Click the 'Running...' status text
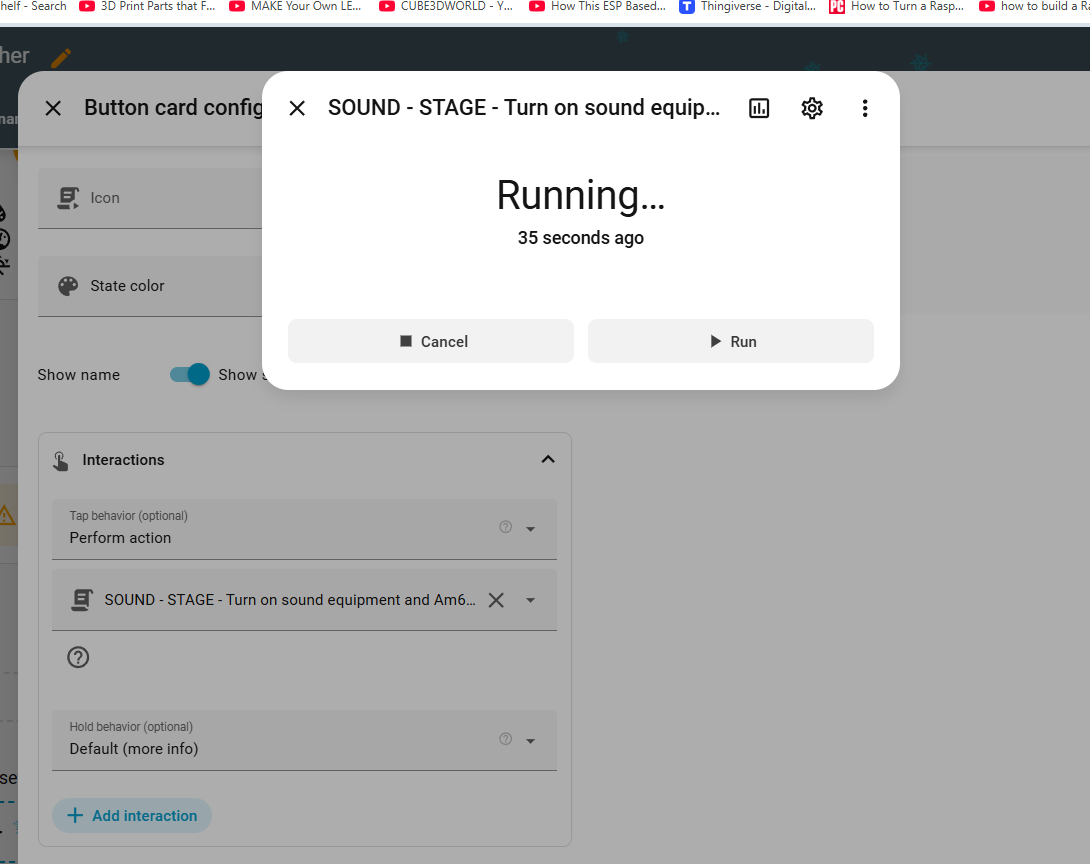The height and width of the screenshot is (864, 1090). (581, 195)
